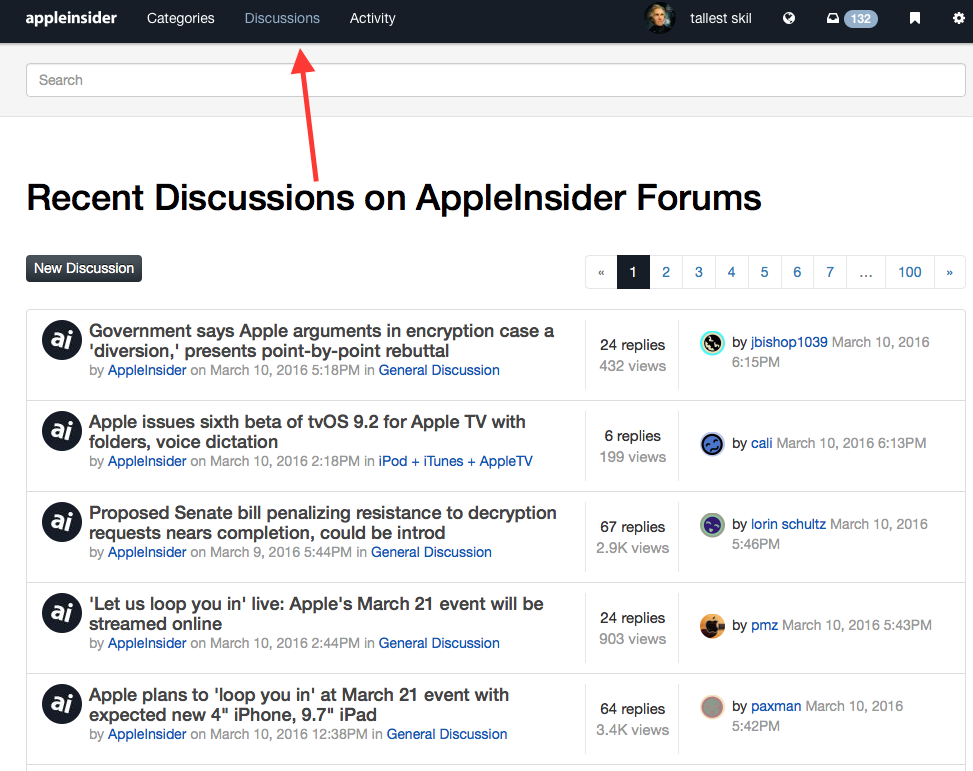Open cali user profile link
This screenshot has height=771, width=973.
761,443
